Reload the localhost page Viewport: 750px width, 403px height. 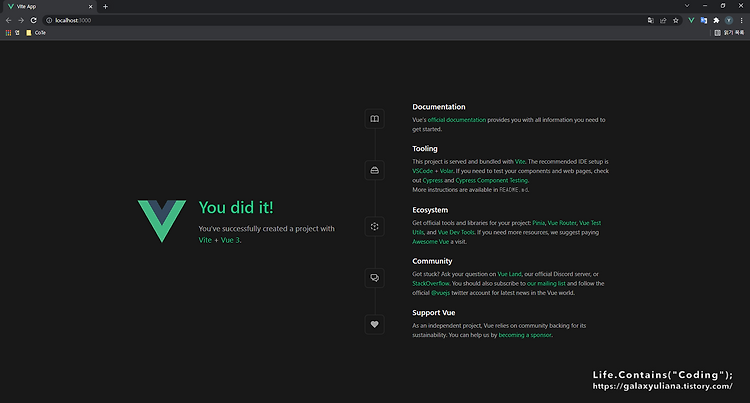pyautogui.click(x=33, y=20)
